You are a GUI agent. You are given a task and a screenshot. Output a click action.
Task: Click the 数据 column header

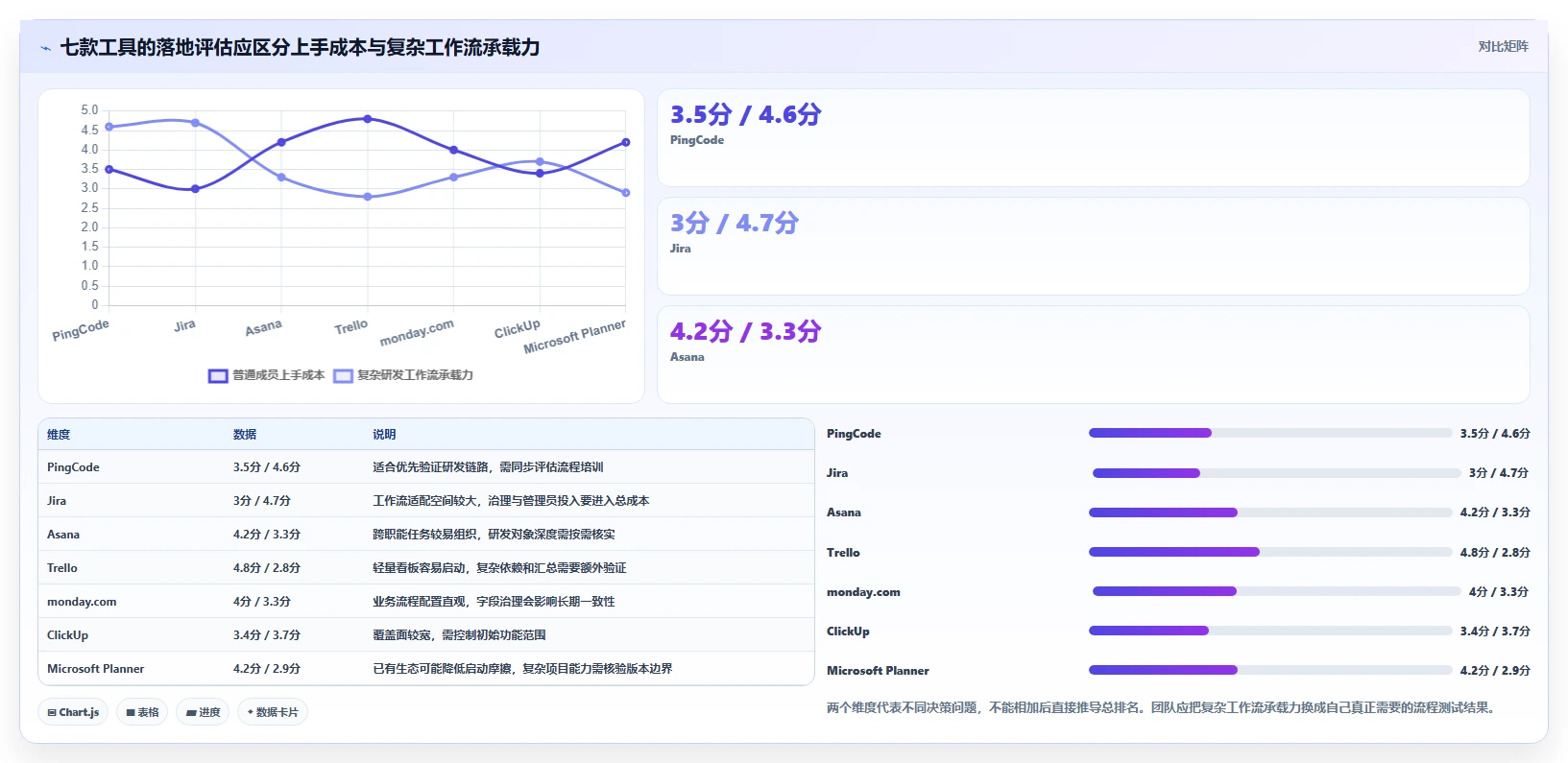point(245,435)
